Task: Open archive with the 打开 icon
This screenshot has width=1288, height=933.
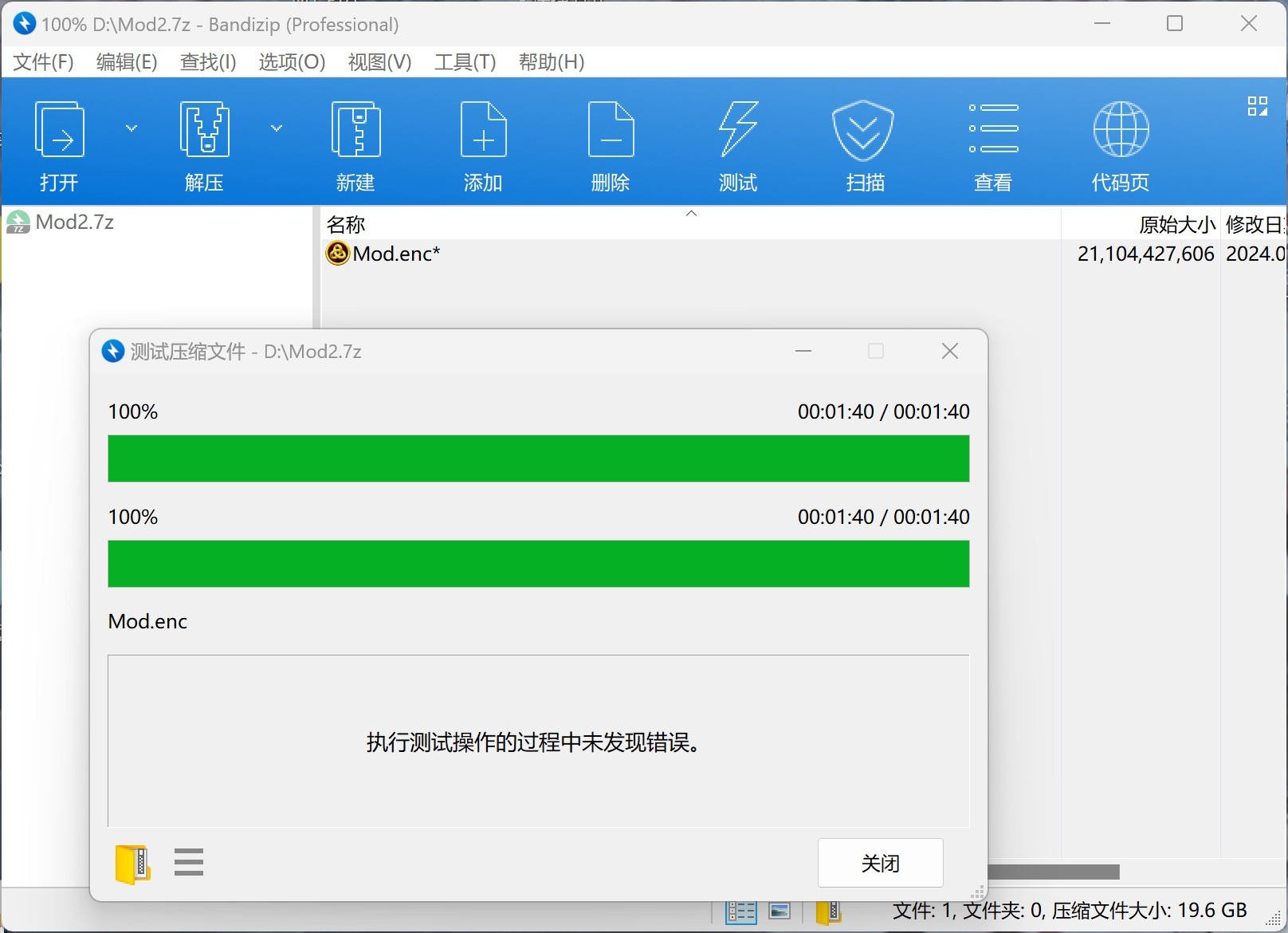Action: (59, 144)
